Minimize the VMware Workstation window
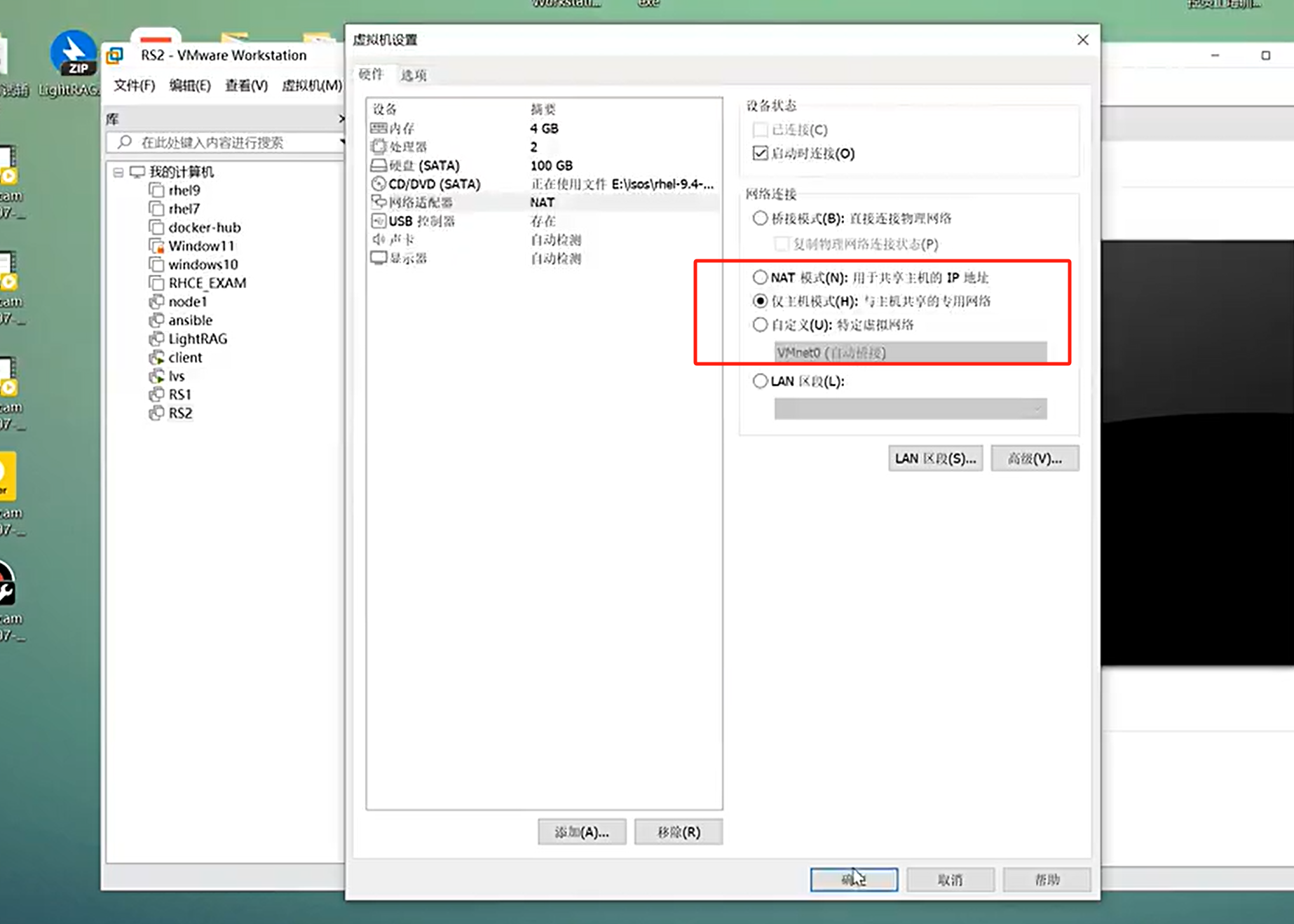This screenshot has height=924, width=1294. point(1215,55)
